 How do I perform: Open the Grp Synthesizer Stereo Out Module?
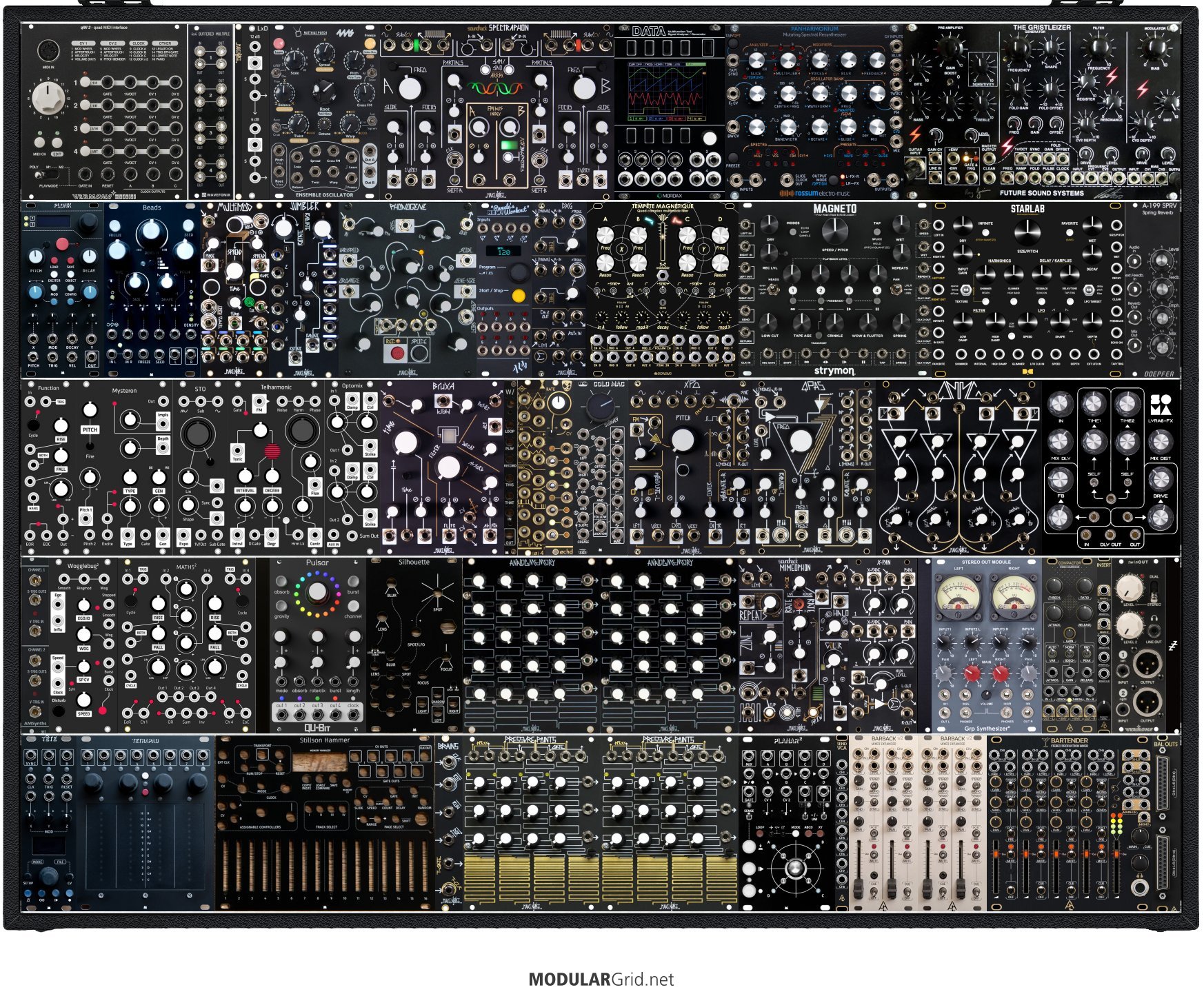click(x=987, y=645)
